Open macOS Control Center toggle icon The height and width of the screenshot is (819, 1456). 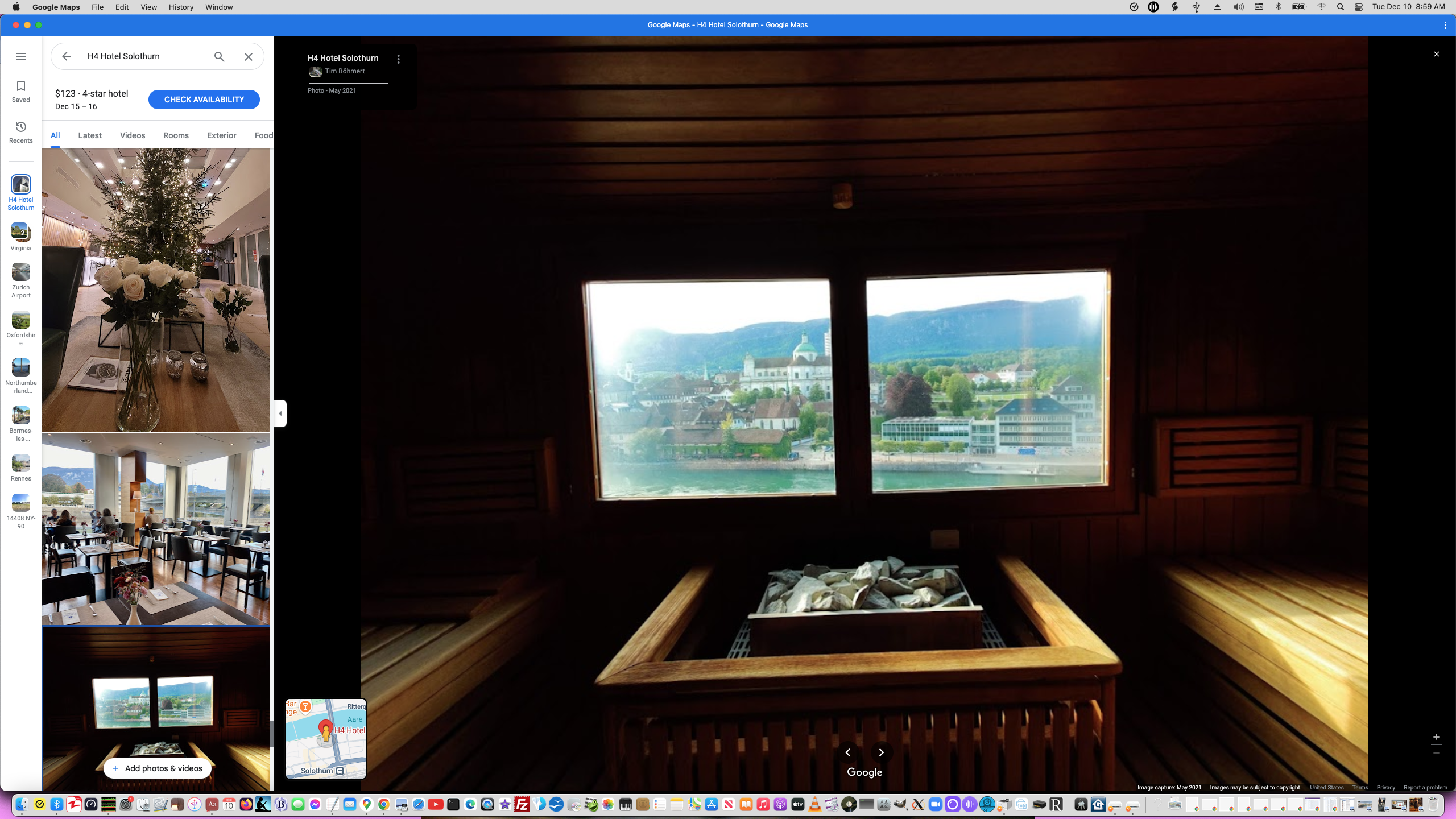1359,7
